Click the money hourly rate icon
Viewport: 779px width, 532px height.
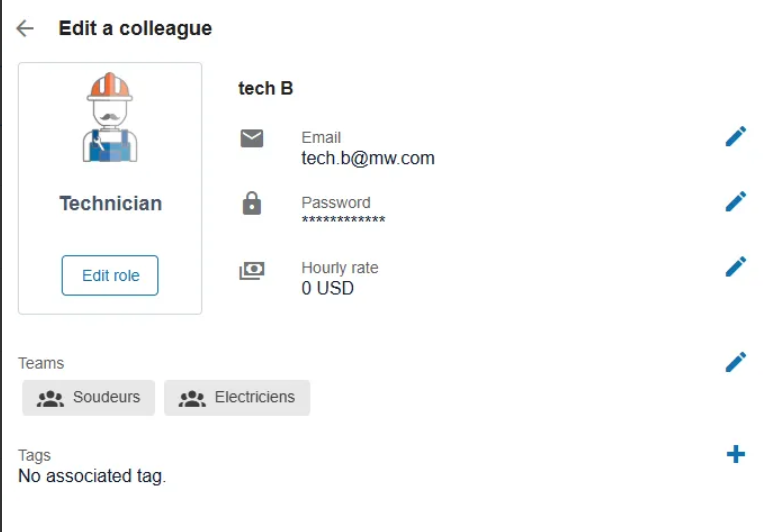[252, 271]
